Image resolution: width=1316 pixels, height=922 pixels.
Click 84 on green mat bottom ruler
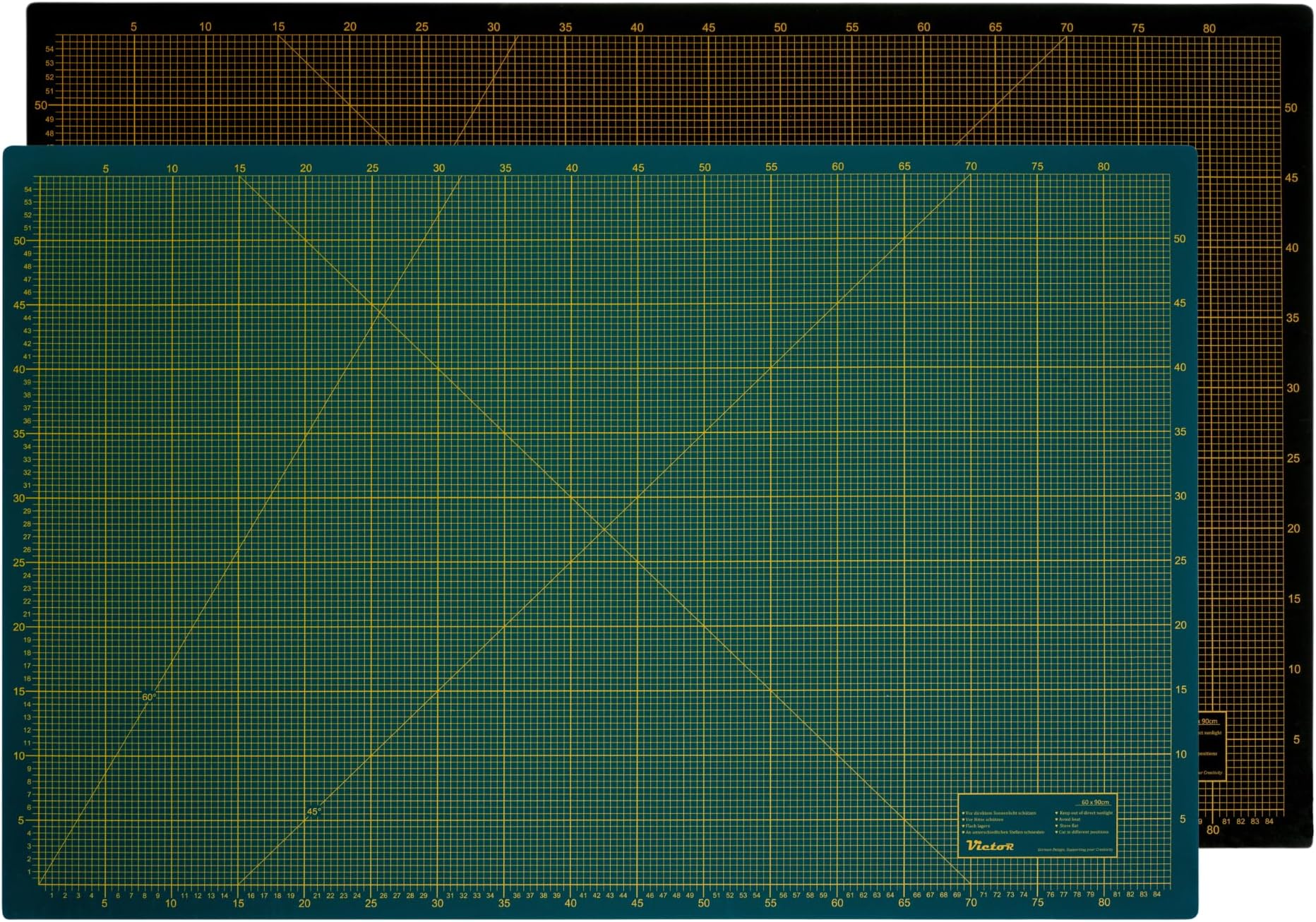(1156, 894)
